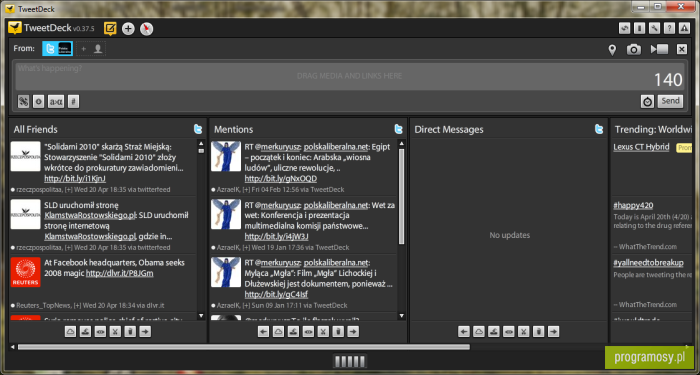Add another account with + person button
The height and width of the screenshot is (375, 700).
pos(91,48)
